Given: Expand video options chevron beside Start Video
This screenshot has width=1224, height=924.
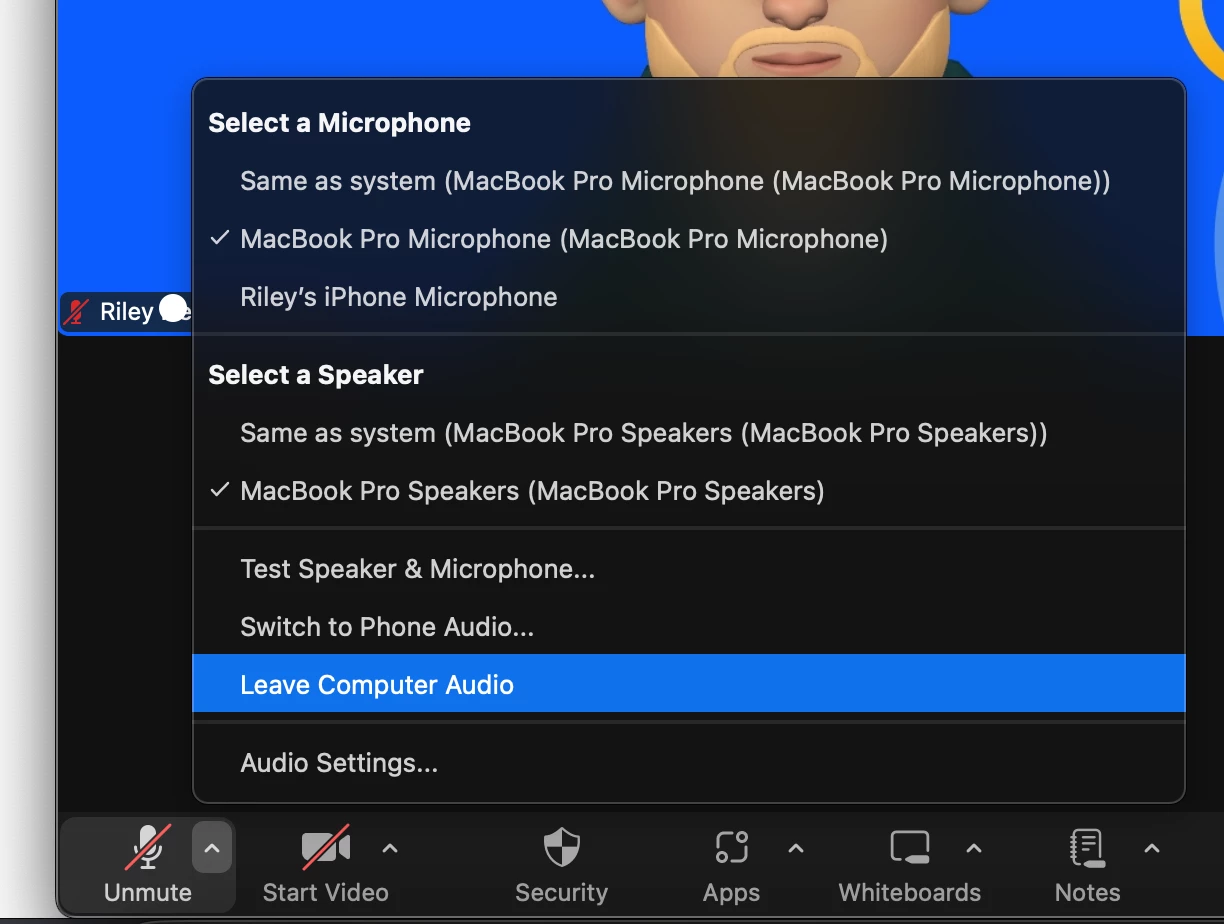Looking at the screenshot, I should pos(390,849).
